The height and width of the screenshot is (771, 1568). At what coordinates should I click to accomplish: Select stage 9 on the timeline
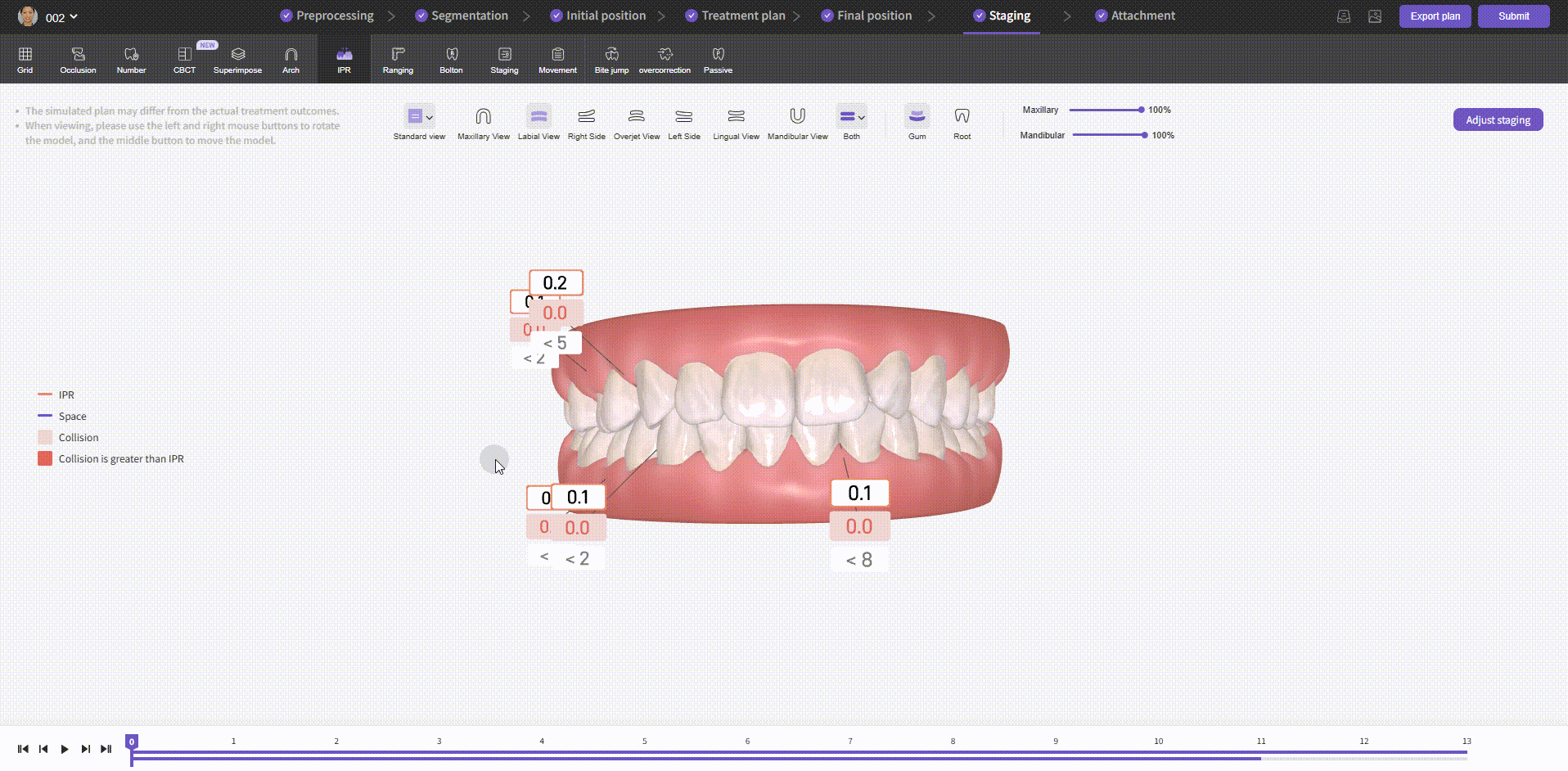click(1055, 742)
